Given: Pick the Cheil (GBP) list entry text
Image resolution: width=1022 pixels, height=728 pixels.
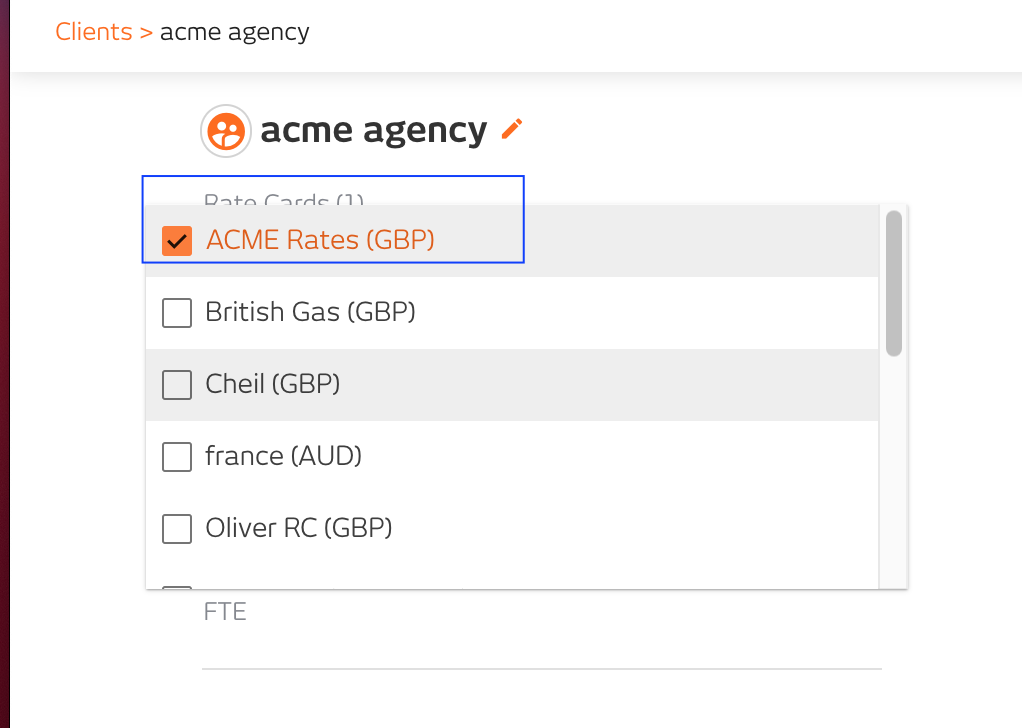Looking at the screenshot, I should pyautogui.click(x=273, y=384).
